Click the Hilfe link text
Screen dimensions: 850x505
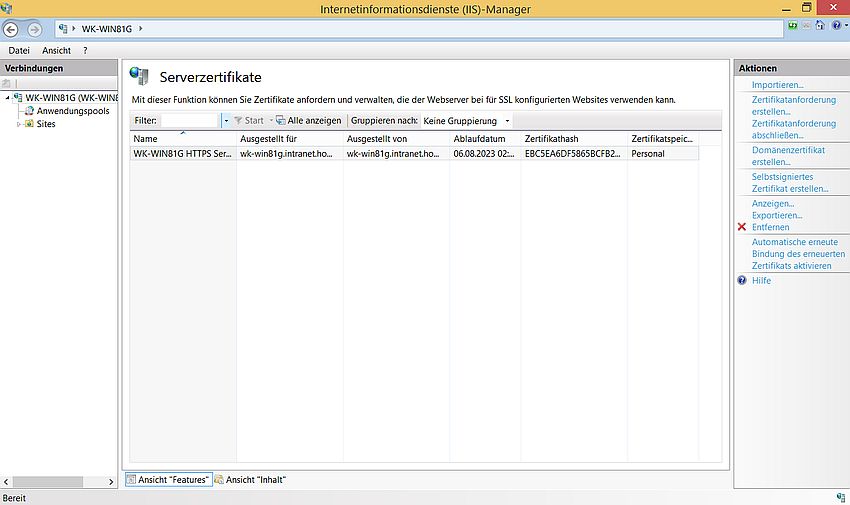761,280
